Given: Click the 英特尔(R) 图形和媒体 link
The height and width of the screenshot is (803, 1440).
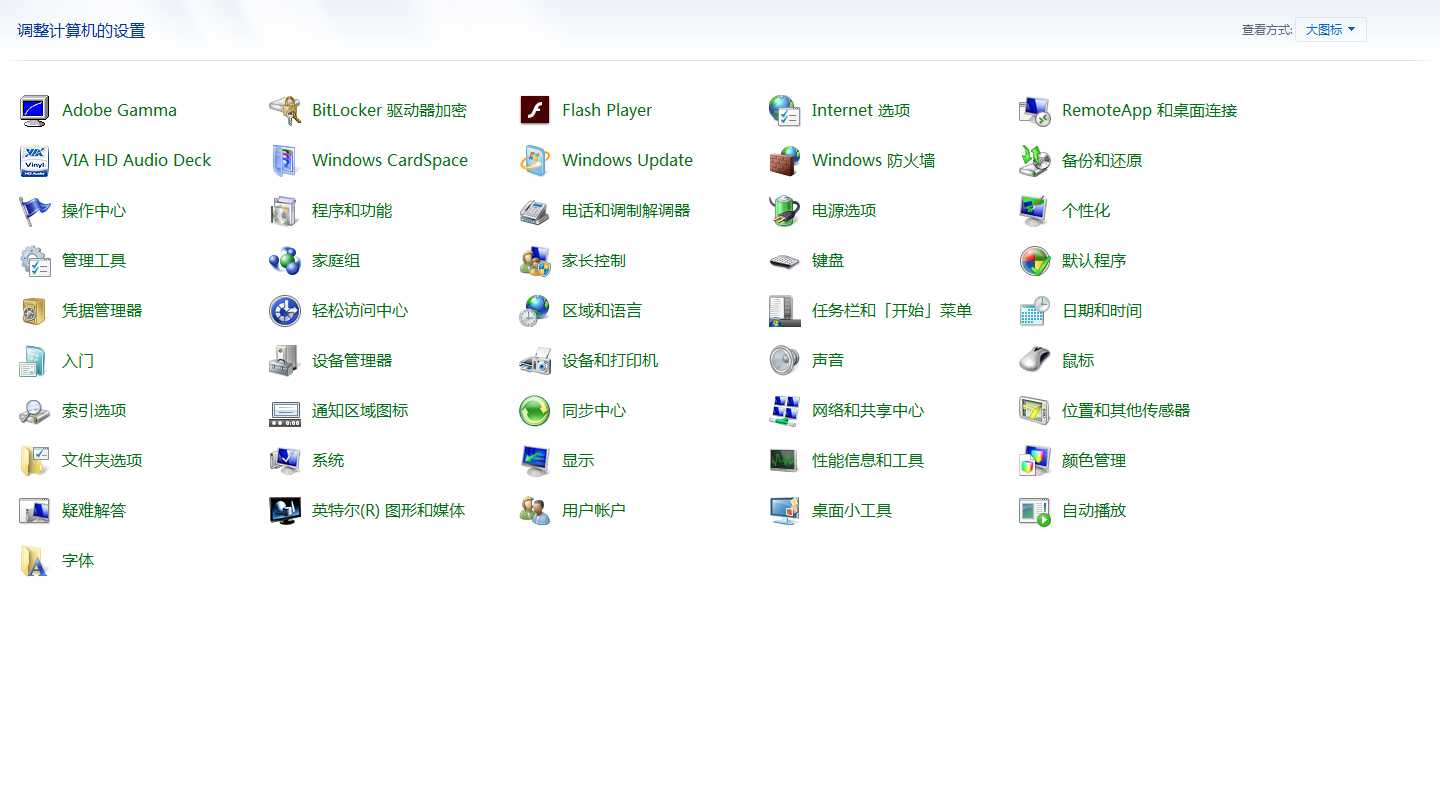Looking at the screenshot, I should pyautogui.click(x=389, y=510).
